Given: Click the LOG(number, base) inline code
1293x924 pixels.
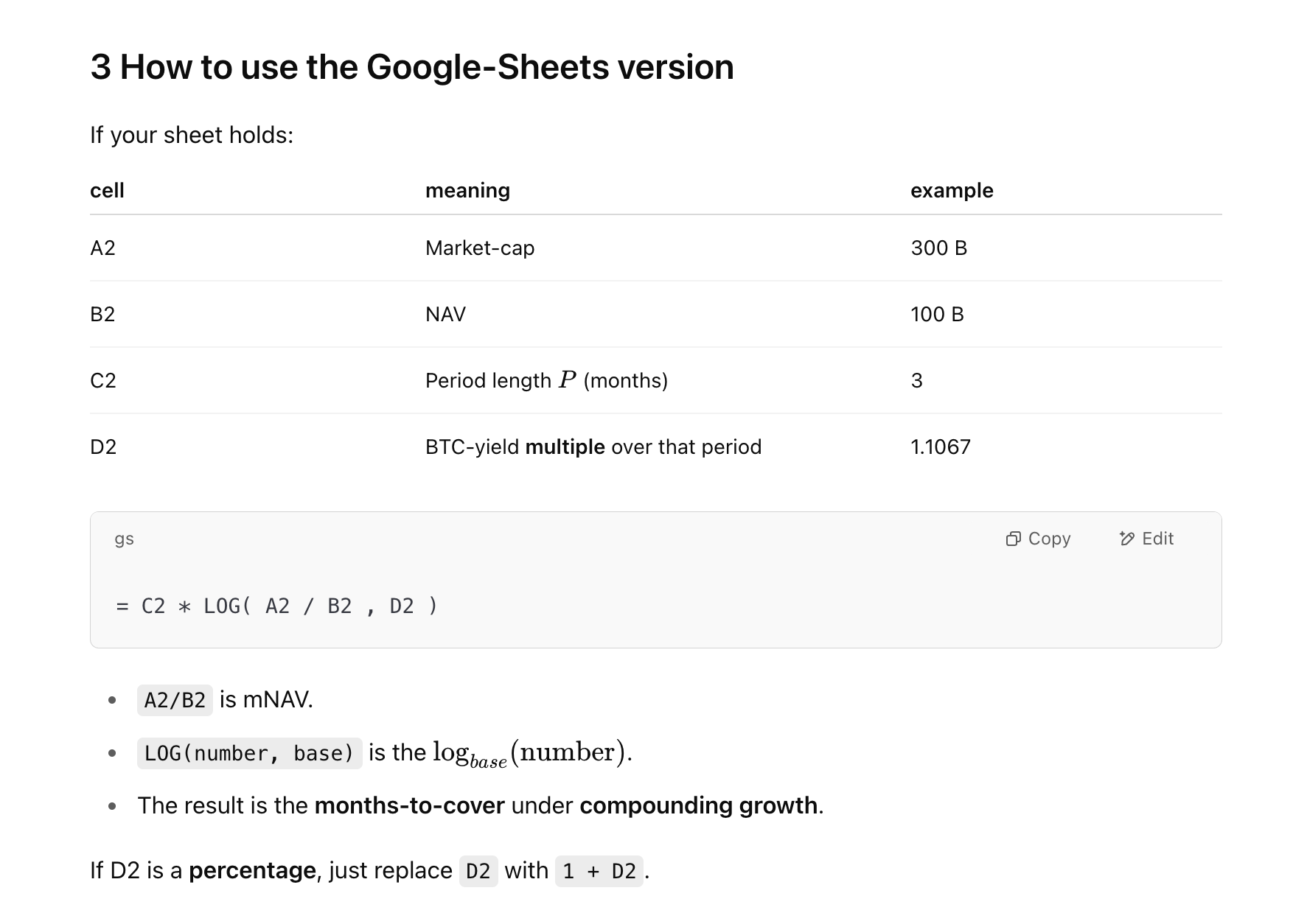Looking at the screenshot, I should pos(249,753).
